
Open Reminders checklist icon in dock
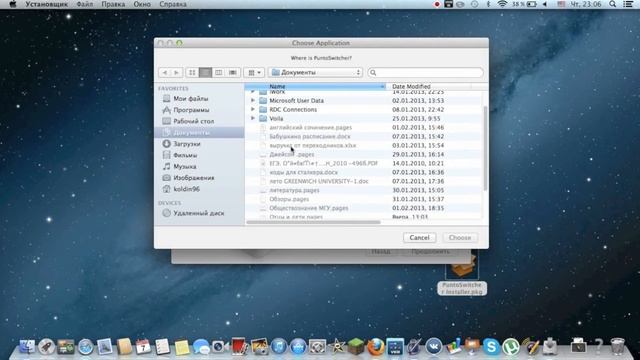pos(162,347)
